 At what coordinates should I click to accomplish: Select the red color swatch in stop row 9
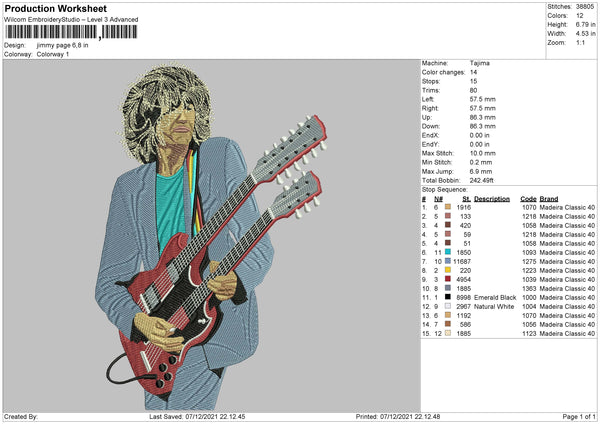click(448, 279)
